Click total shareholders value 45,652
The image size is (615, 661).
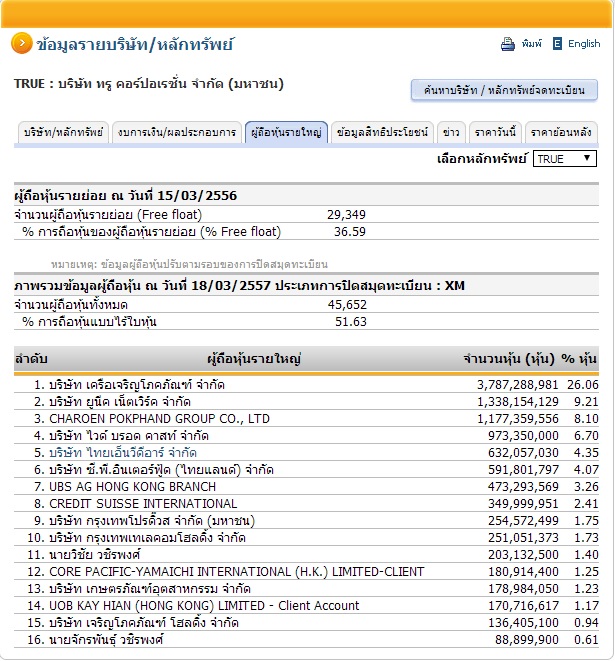coord(347,304)
